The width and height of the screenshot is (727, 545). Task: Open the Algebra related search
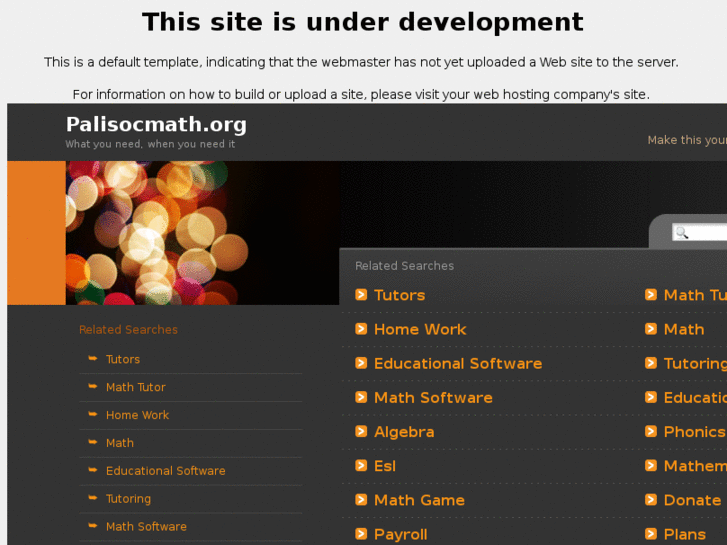coord(404,432)
